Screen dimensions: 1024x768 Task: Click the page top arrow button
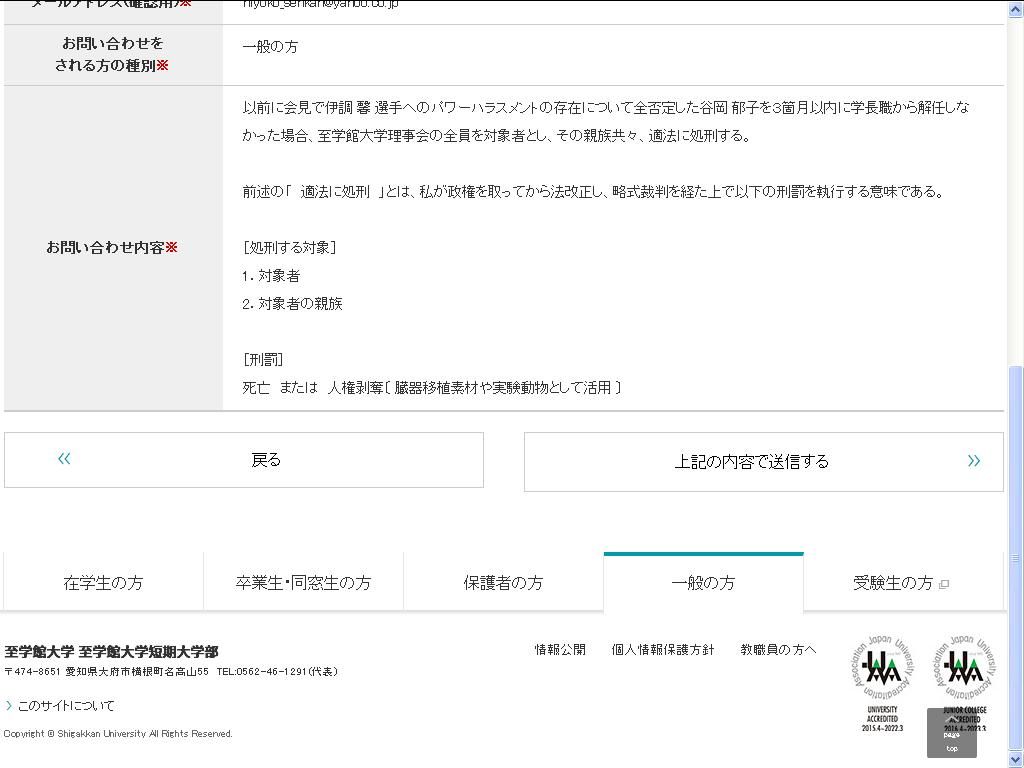tap(952, 733)
